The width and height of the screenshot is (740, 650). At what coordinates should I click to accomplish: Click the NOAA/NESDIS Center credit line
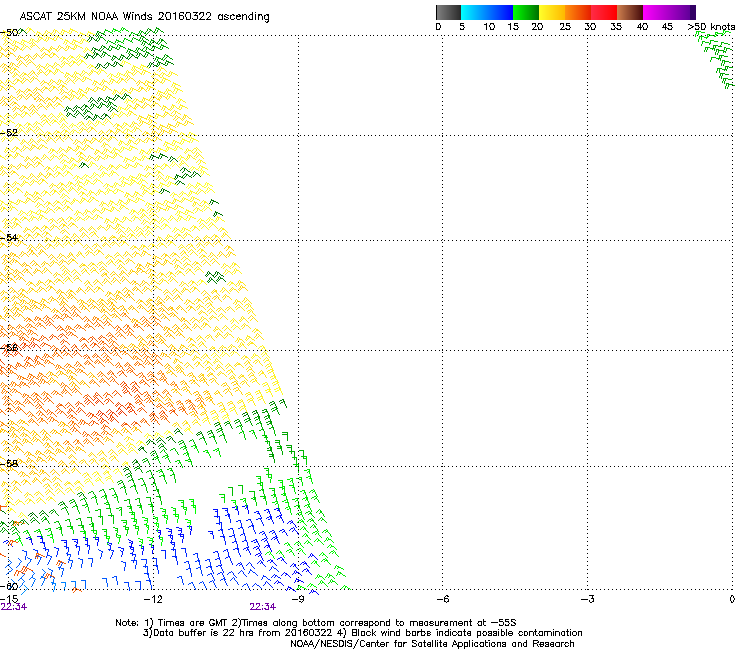(432, 644)
